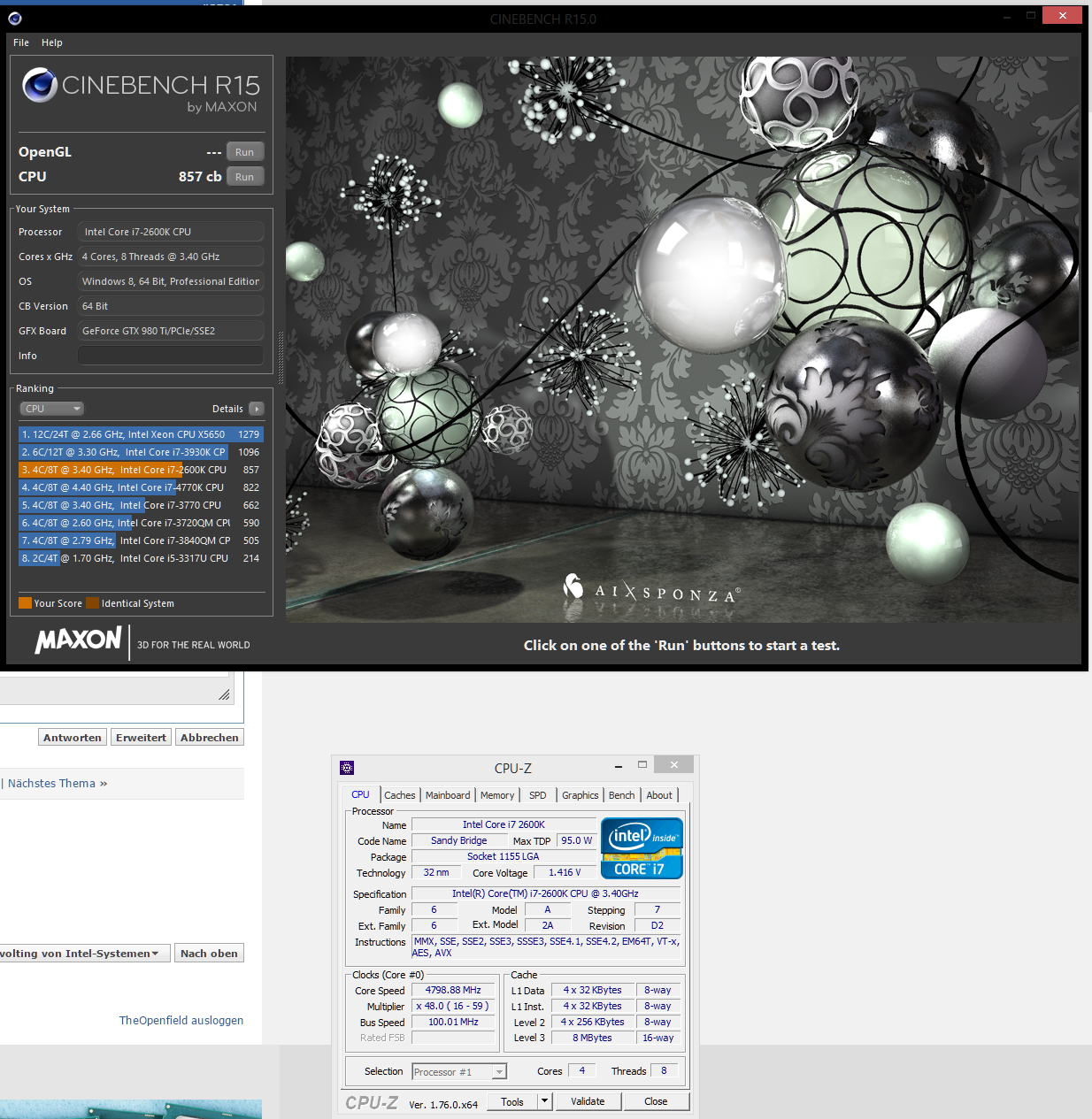This screenshot has height=1119, width=1092.
Task: Select the i7-3770 ranking row
Action: [x=141, y=505]
